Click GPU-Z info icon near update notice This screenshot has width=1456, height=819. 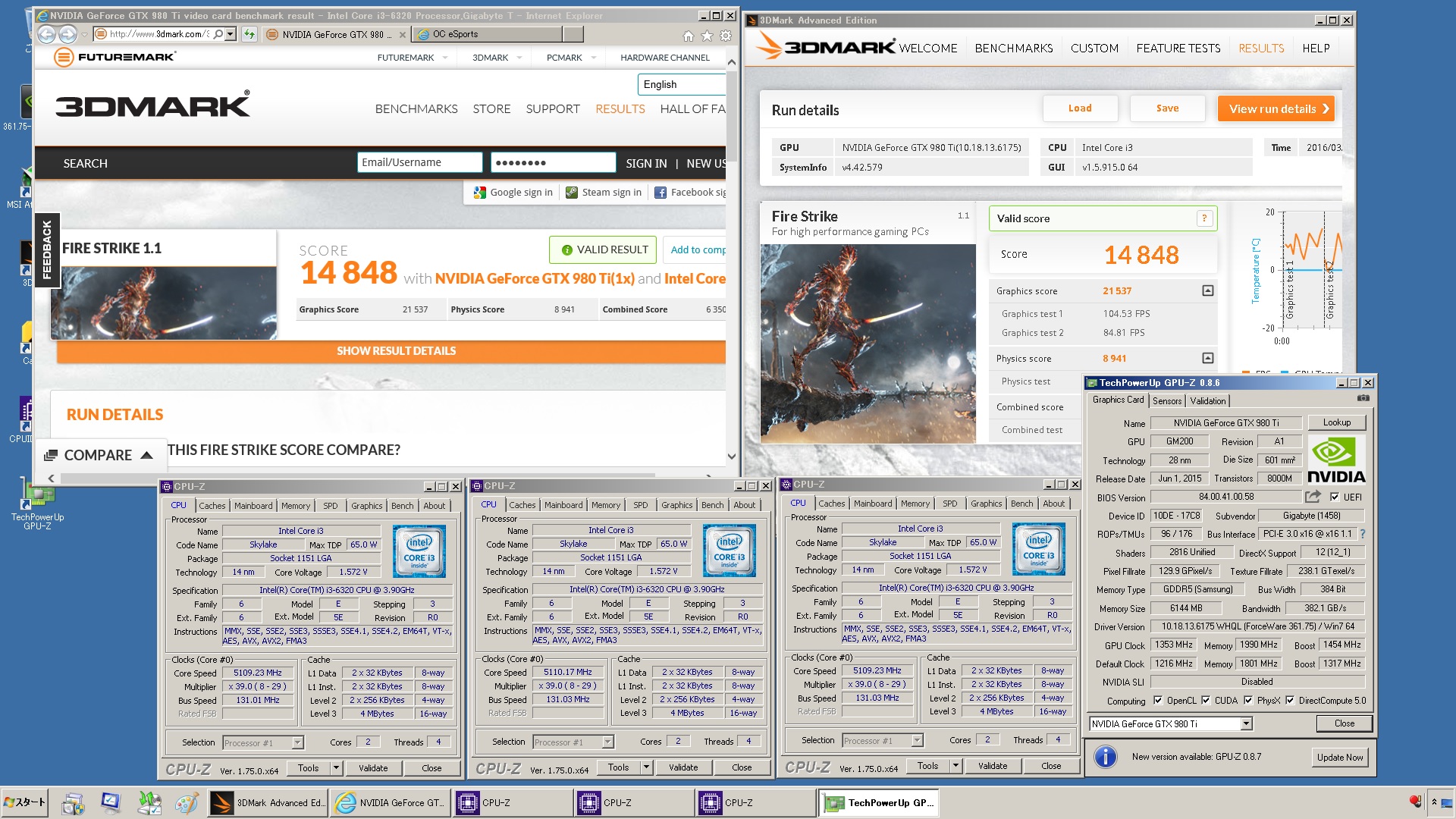click(1106, 757)
